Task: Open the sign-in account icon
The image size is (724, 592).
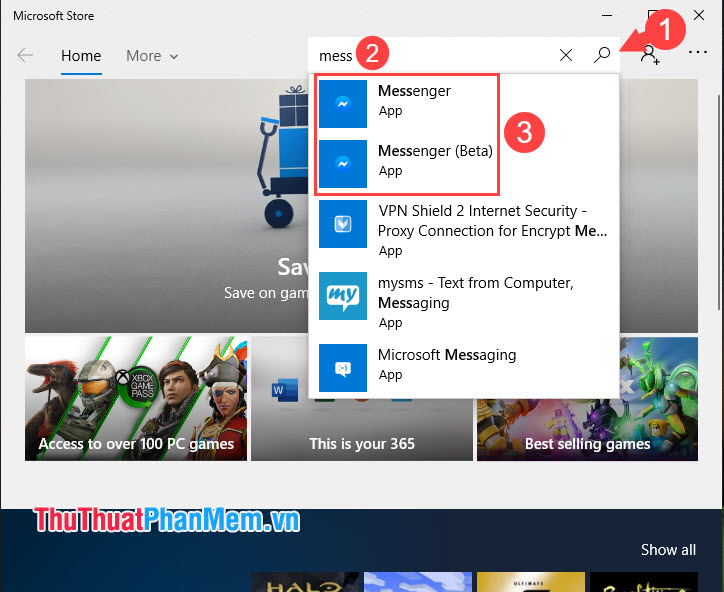Action: tap(650, 55)
